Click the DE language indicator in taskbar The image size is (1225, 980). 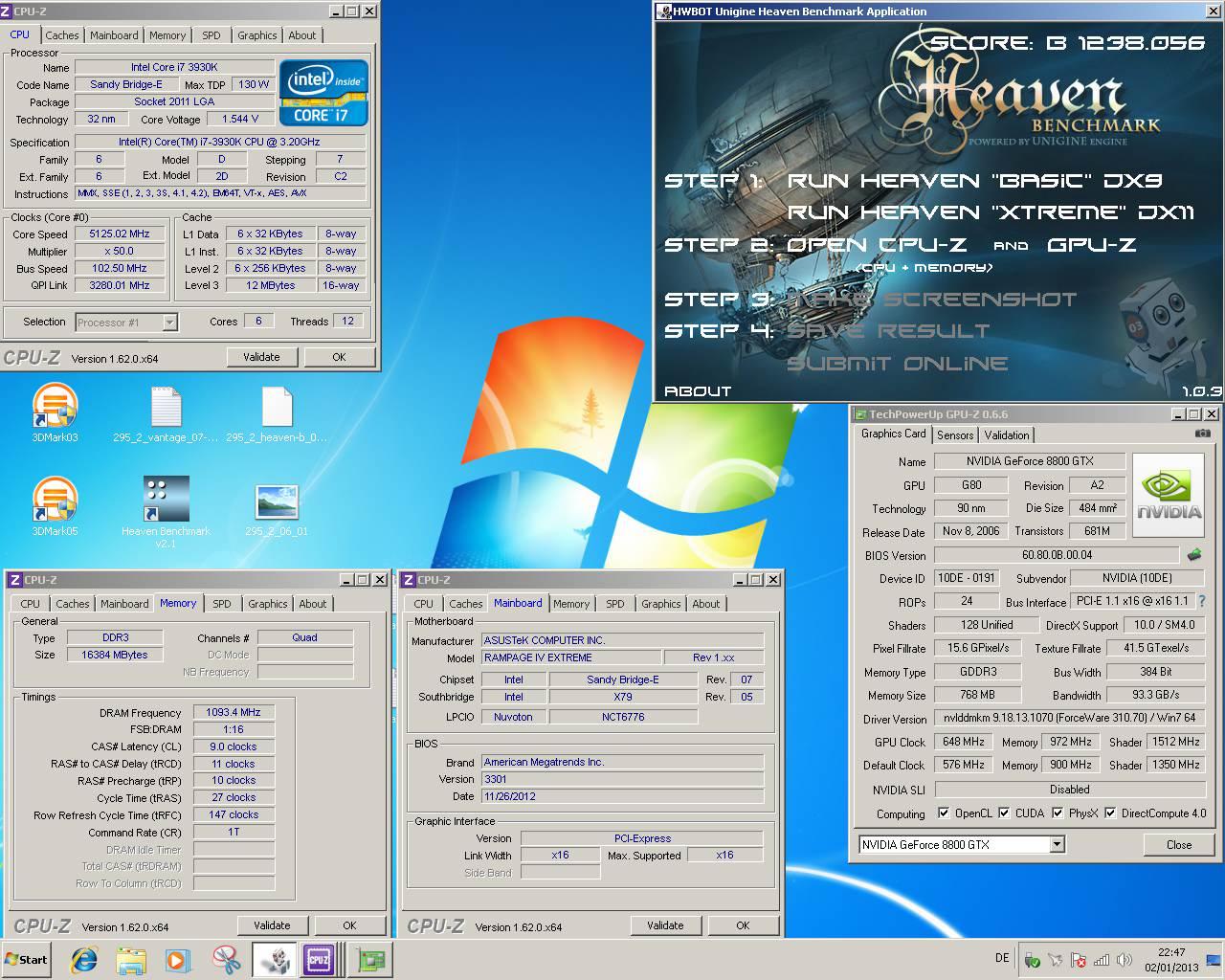(1002, 958)
